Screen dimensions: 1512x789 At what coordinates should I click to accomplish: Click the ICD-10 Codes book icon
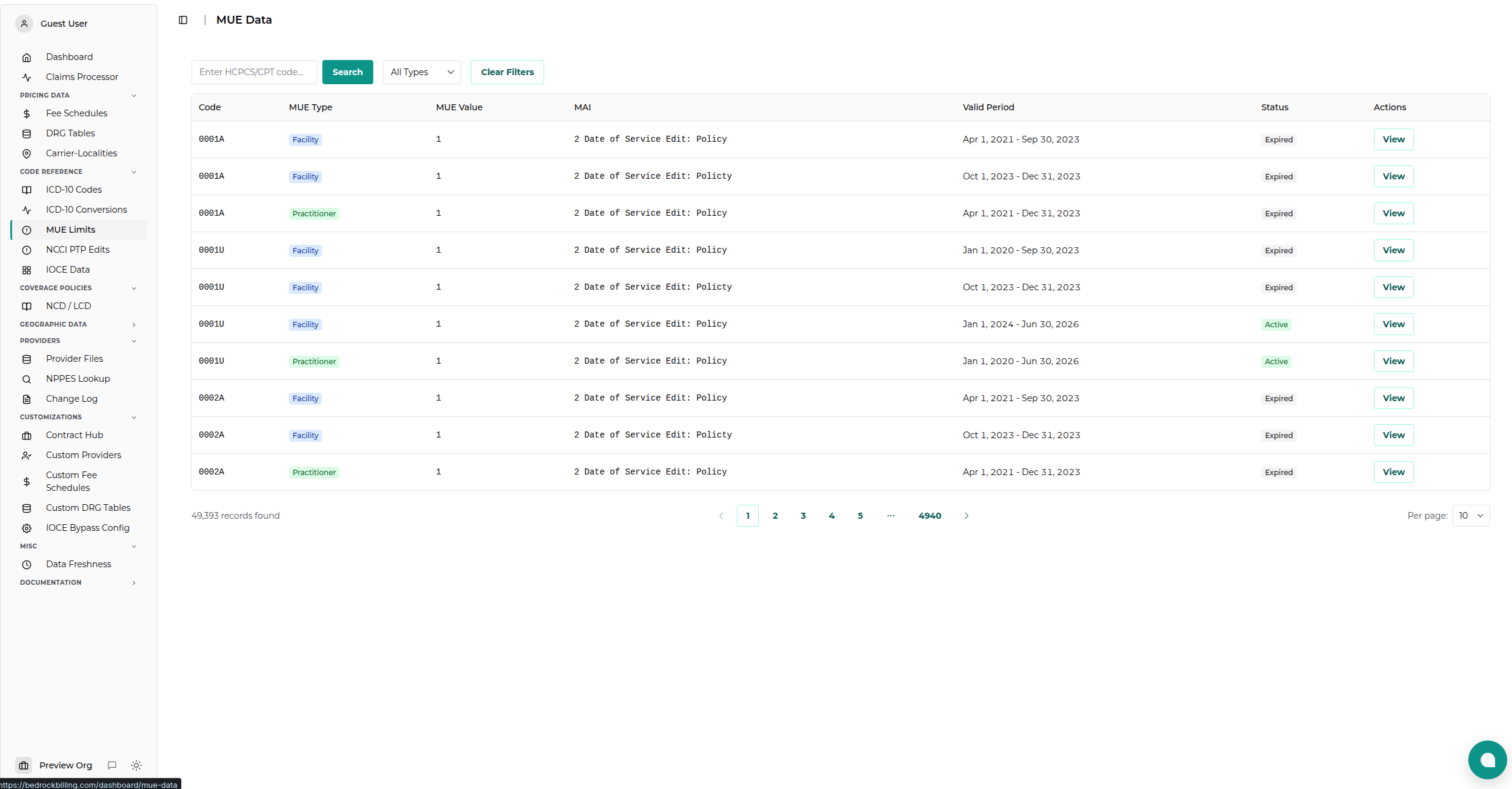tap(27, 190)
